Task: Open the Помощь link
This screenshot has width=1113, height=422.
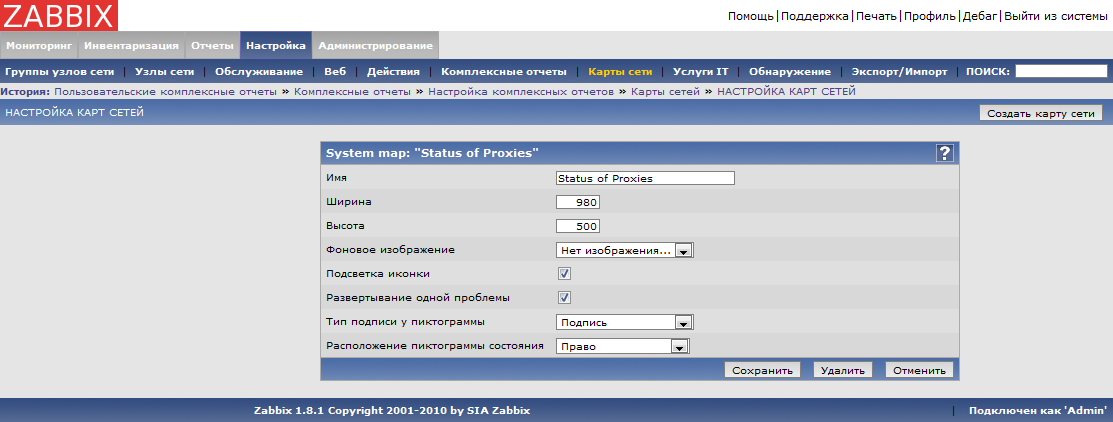Action: [751, 16]
